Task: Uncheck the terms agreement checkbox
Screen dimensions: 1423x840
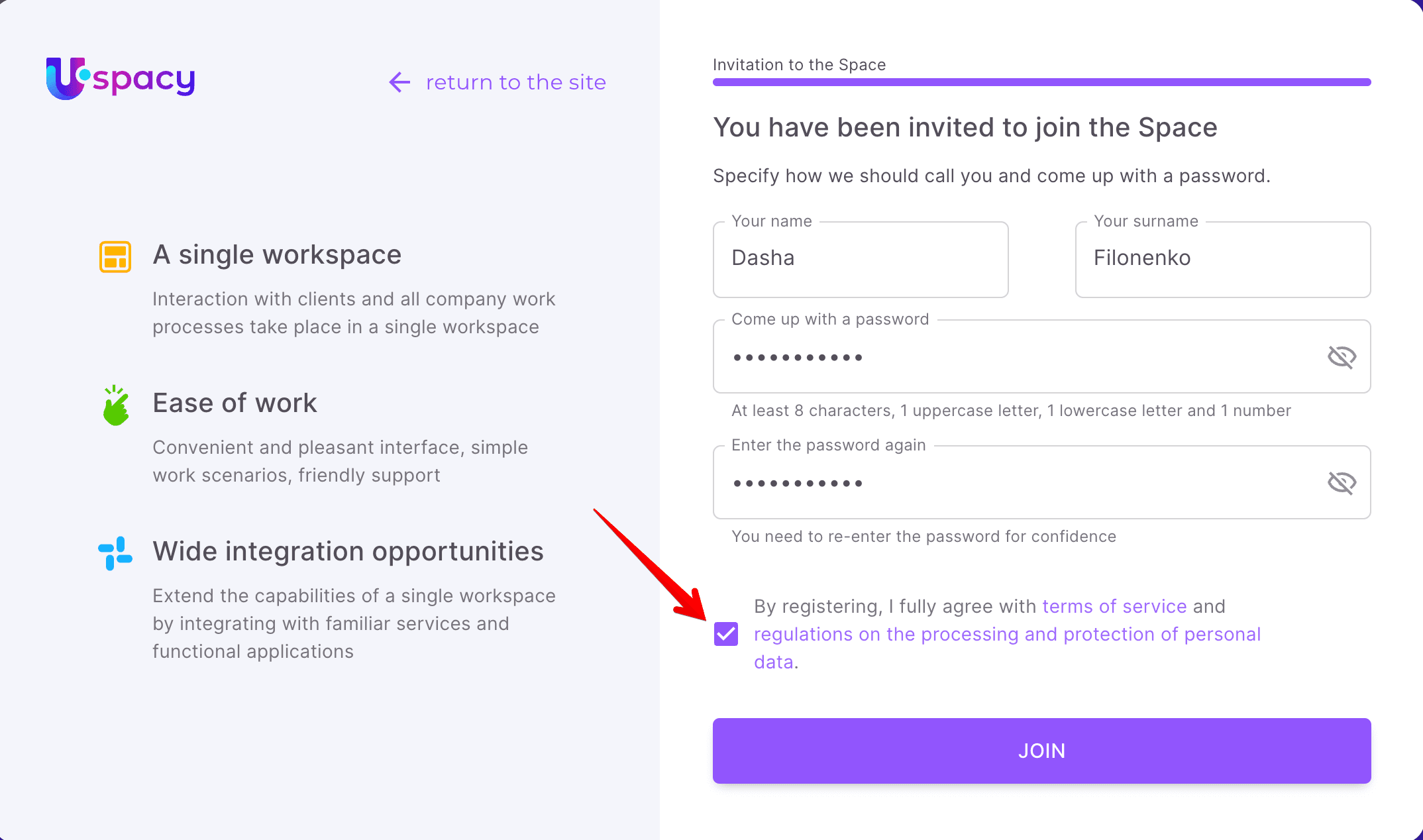Action: 726,634
